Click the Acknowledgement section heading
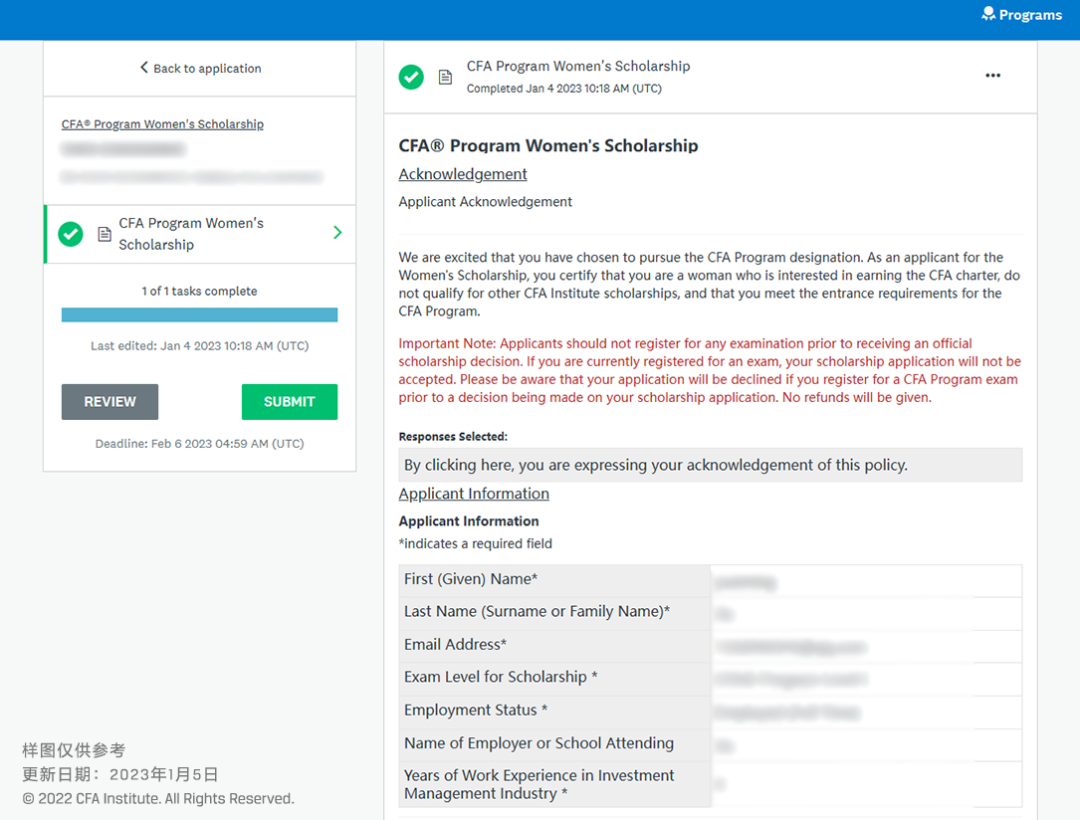 (x=462, y=174)
